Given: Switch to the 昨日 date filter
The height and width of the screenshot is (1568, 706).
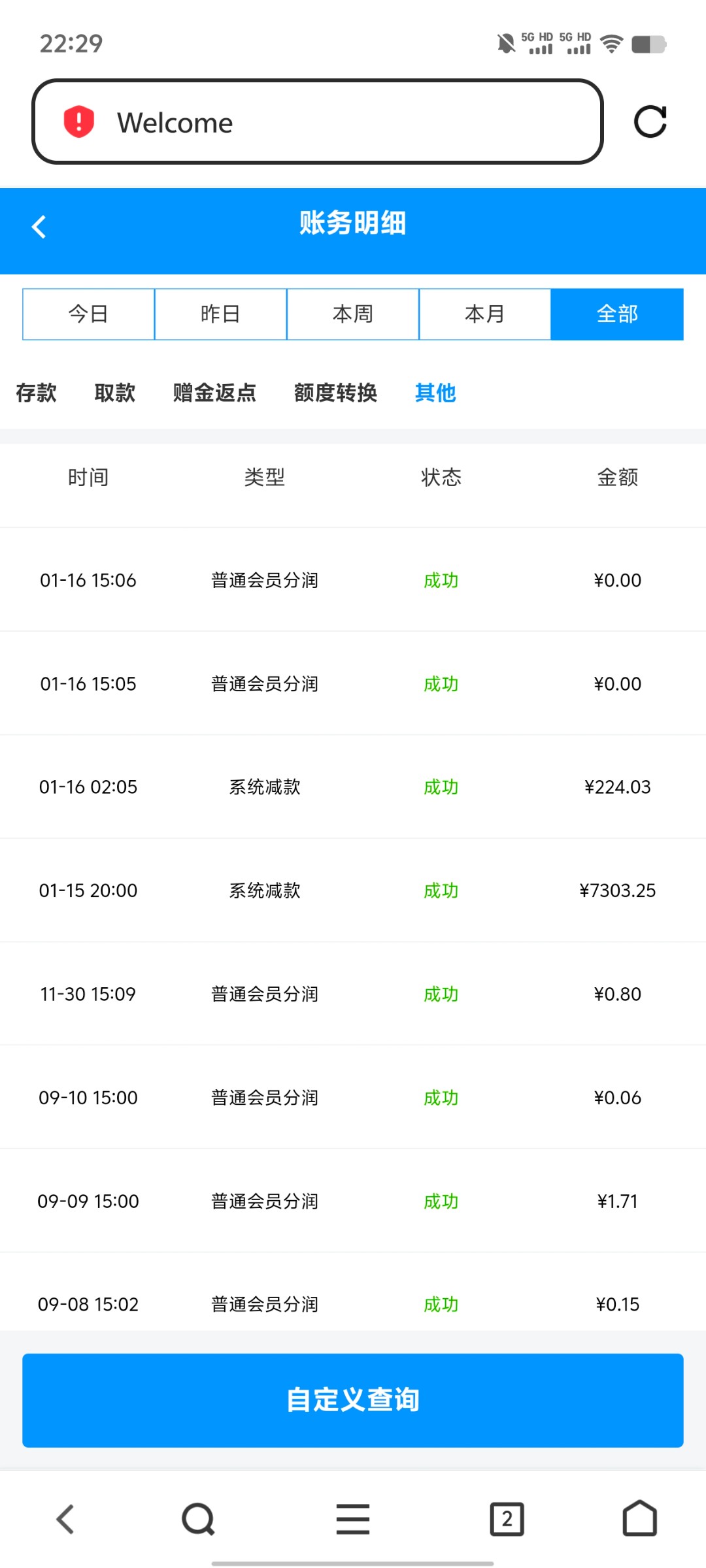Looking at the screenshot, I should (x=220, y=314).
